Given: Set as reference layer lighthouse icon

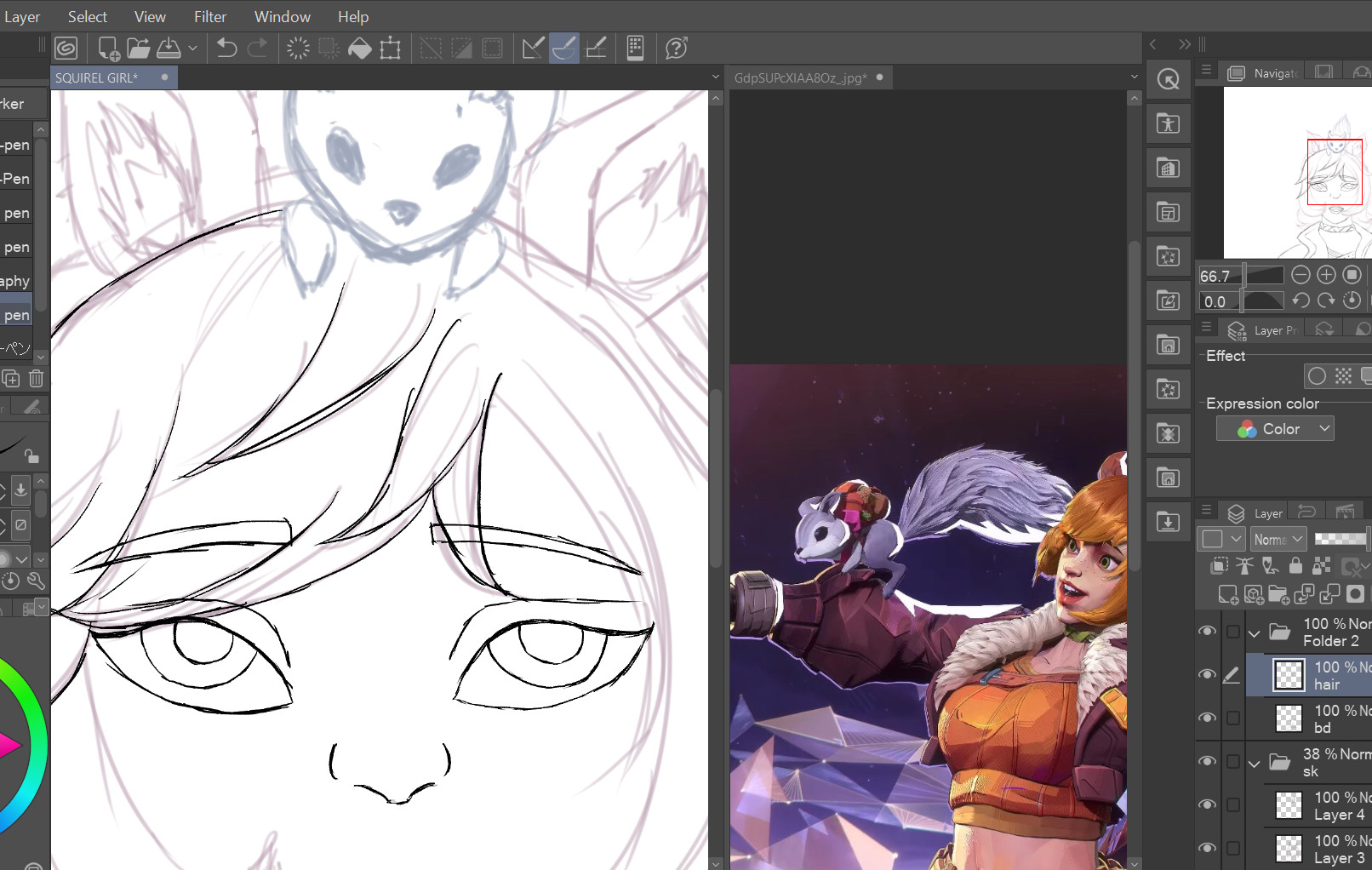Looking at the screenshot, I should 1244,565.
